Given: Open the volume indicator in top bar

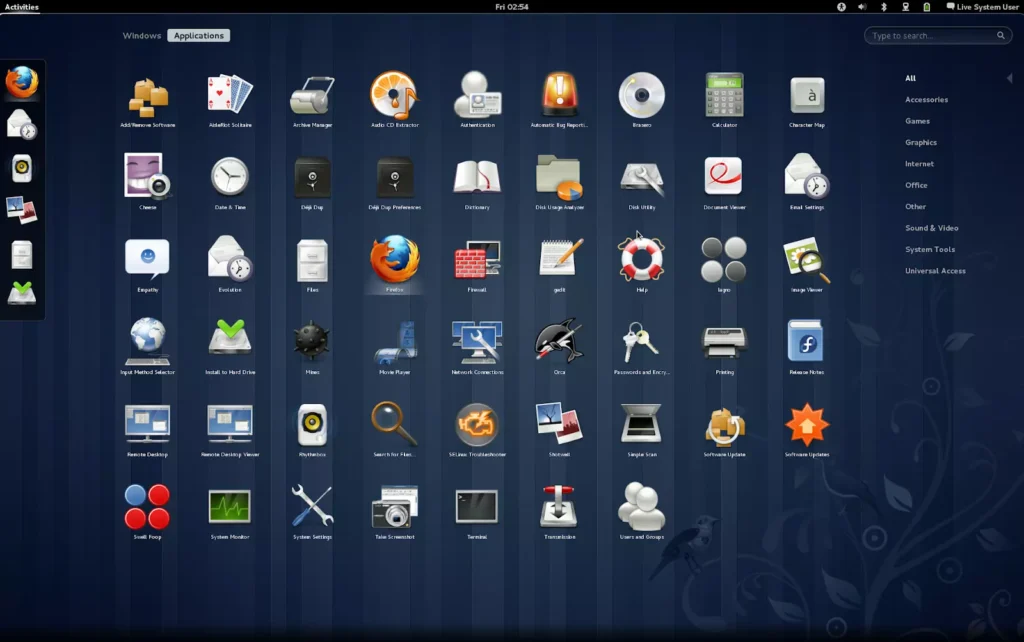Looking at the screenshot, I should point(862,7).
